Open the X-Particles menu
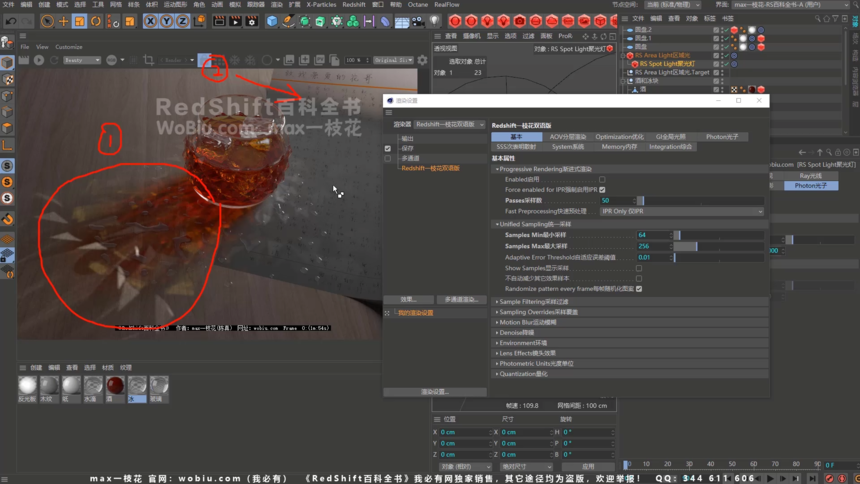Screen dimensions: 860x484 click(321, 4)
